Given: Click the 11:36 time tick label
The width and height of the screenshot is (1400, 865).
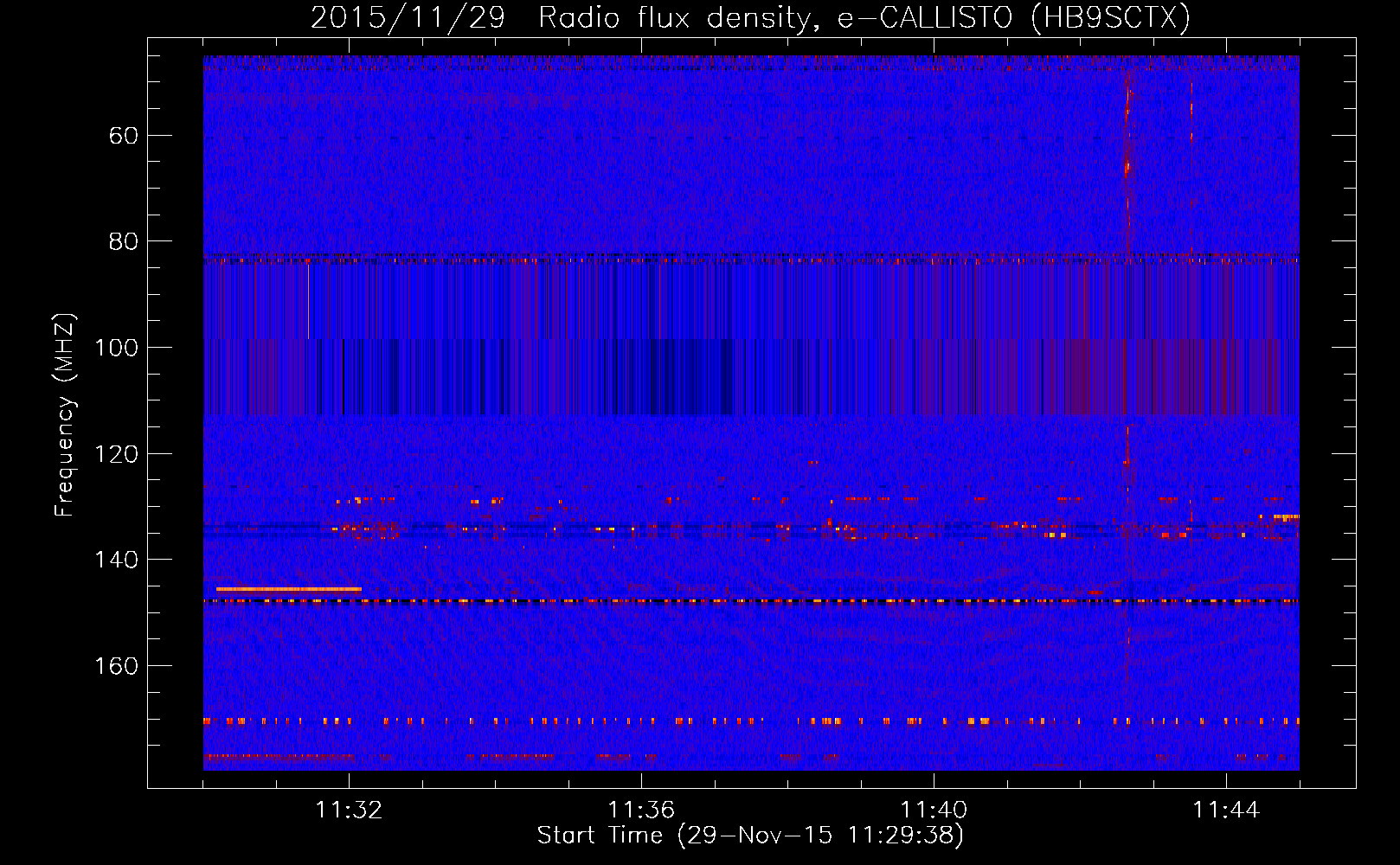Looking at the screenshot, I should pos(641,811).
